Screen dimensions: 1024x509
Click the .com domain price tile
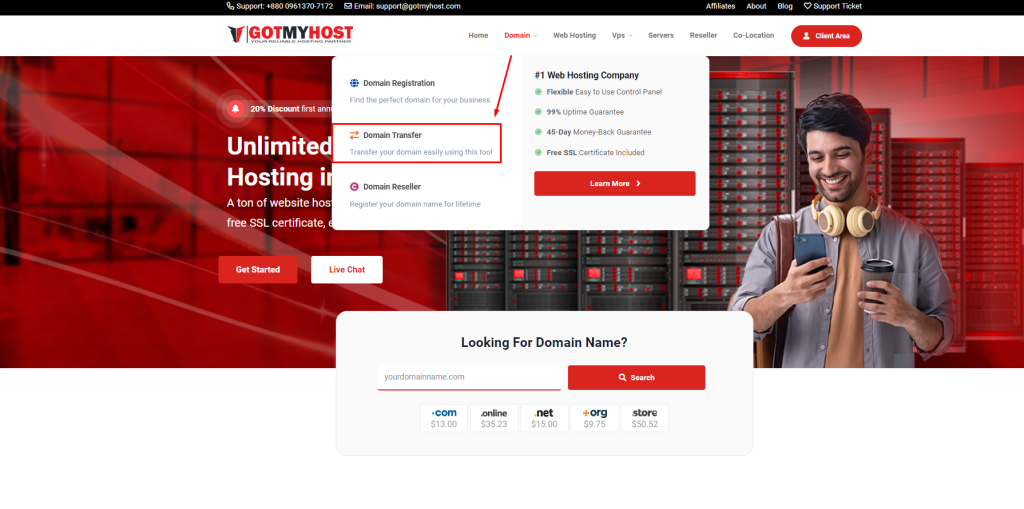pyautogui.click(x=443, y=418)
